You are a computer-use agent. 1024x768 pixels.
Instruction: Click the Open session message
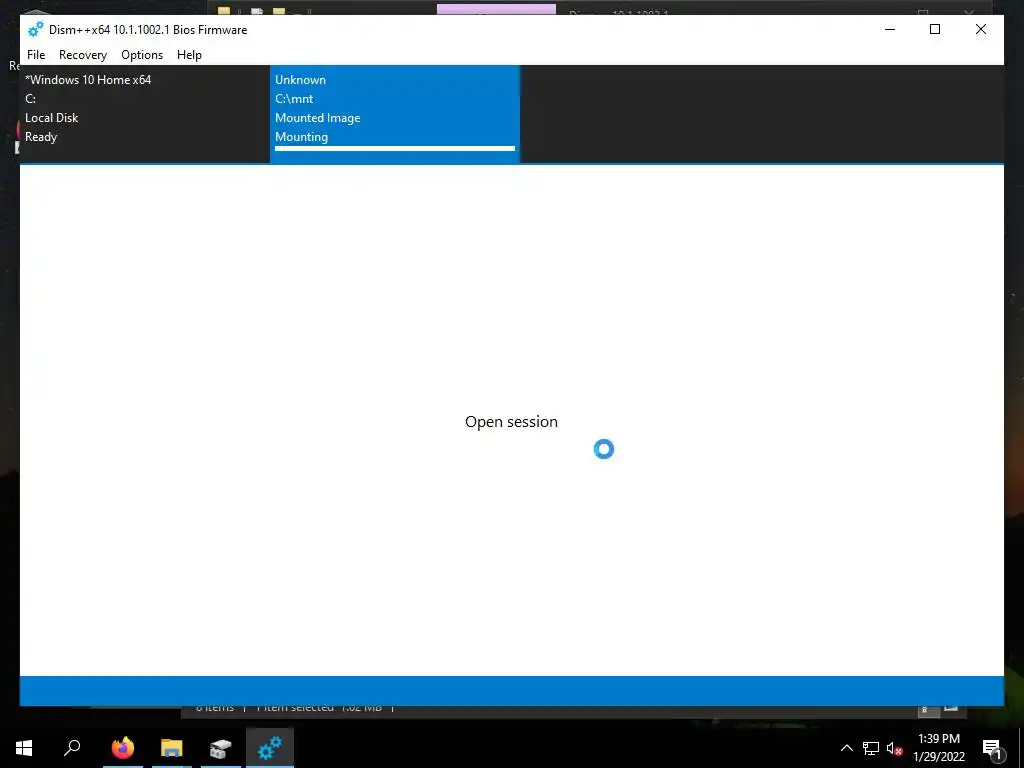511,422
